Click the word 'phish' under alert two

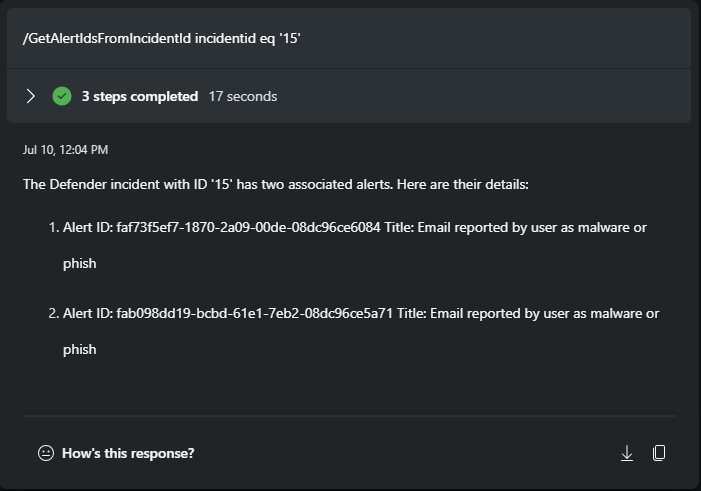click(79, 350)
